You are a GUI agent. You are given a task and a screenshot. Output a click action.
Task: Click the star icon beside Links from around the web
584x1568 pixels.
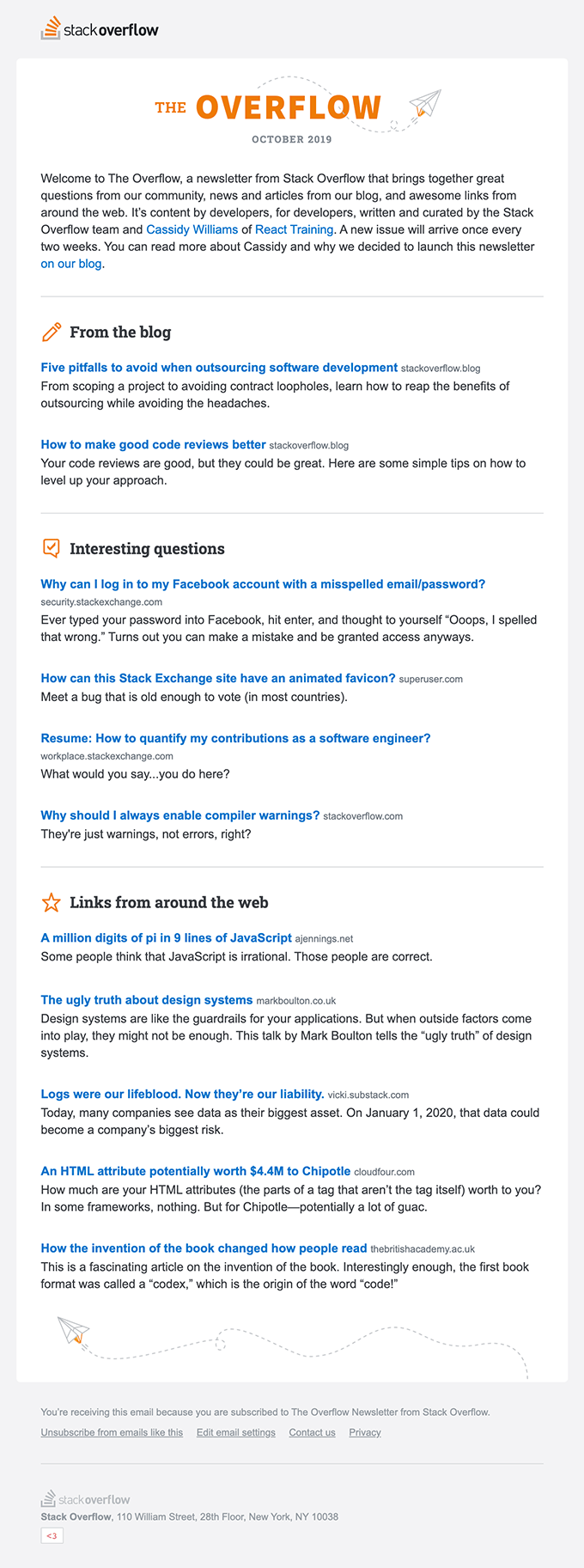click(52, 902)
